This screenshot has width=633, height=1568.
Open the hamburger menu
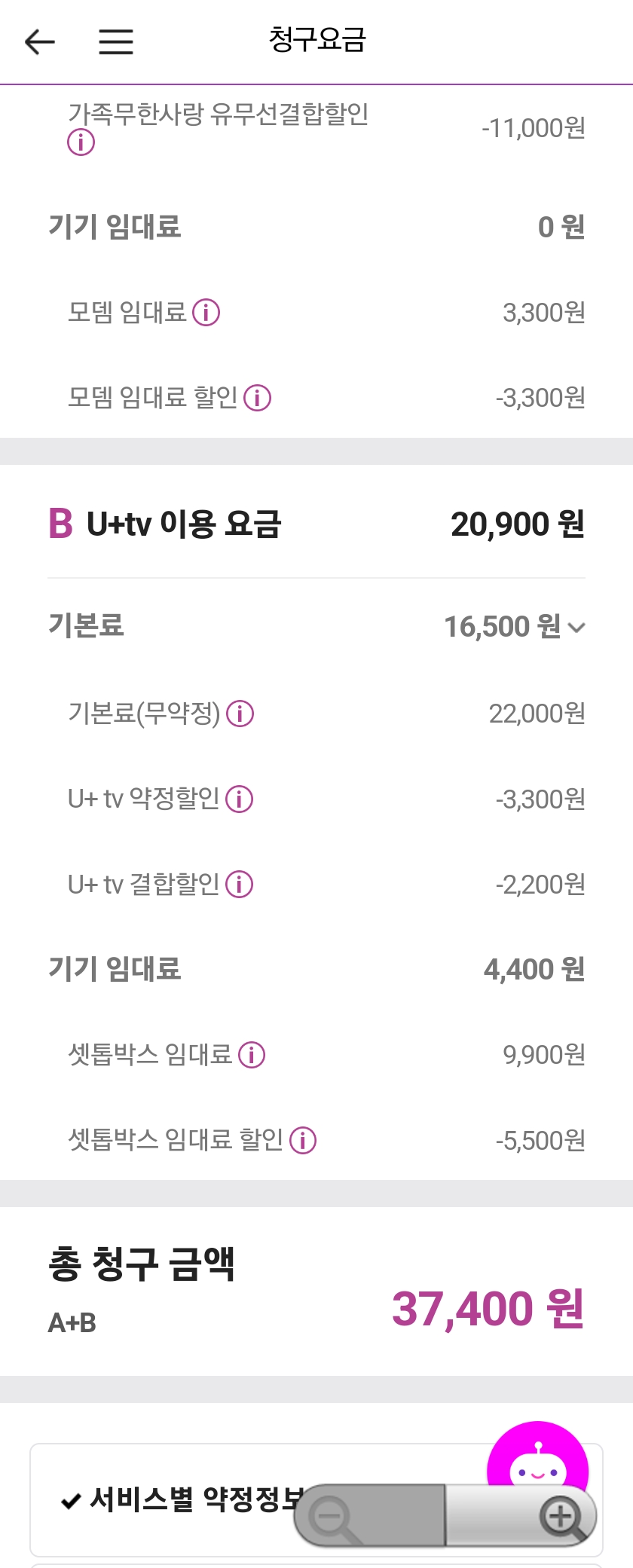coord(116,41)
